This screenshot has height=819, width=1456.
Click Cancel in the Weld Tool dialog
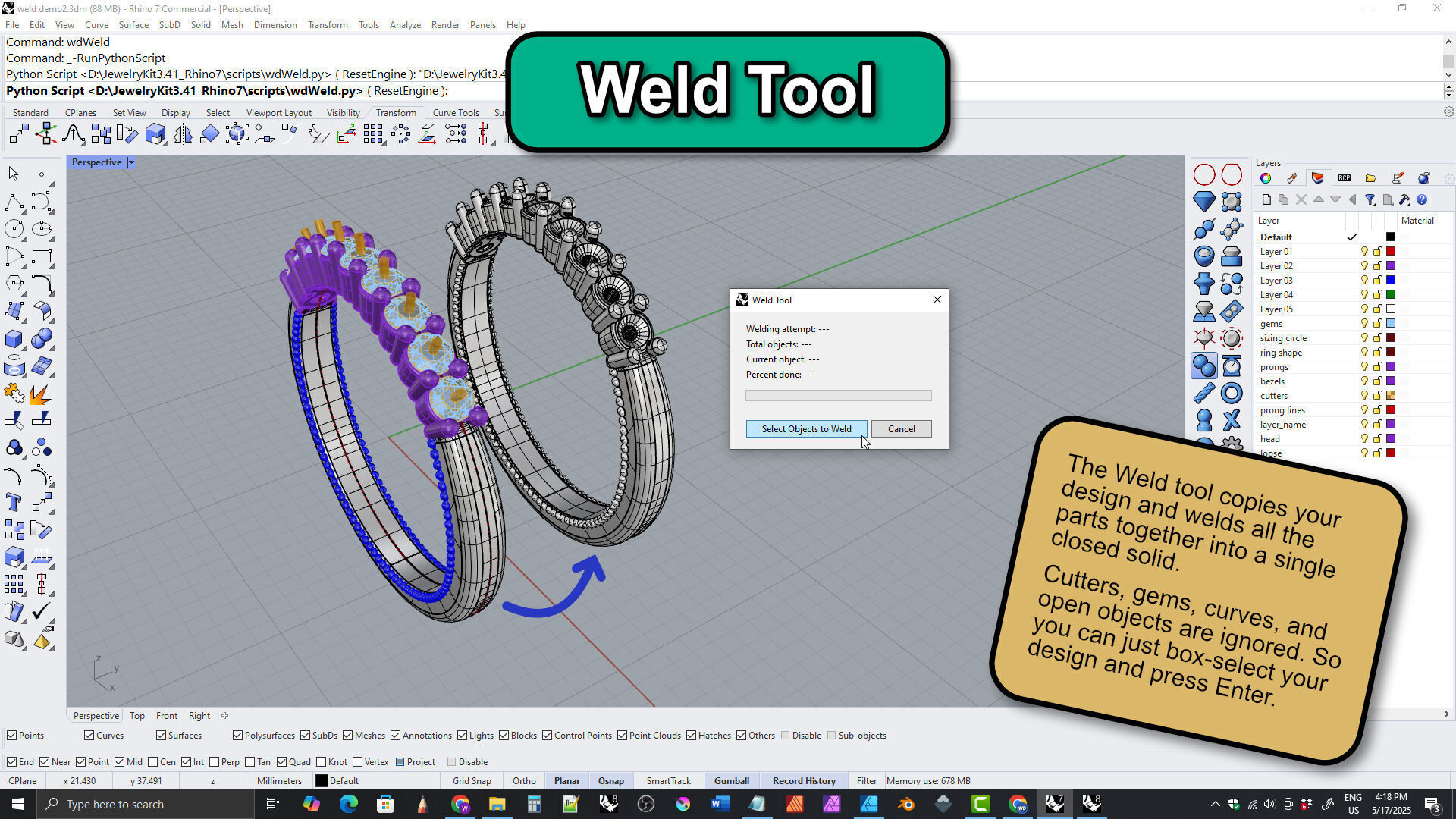tap(901, 429)
